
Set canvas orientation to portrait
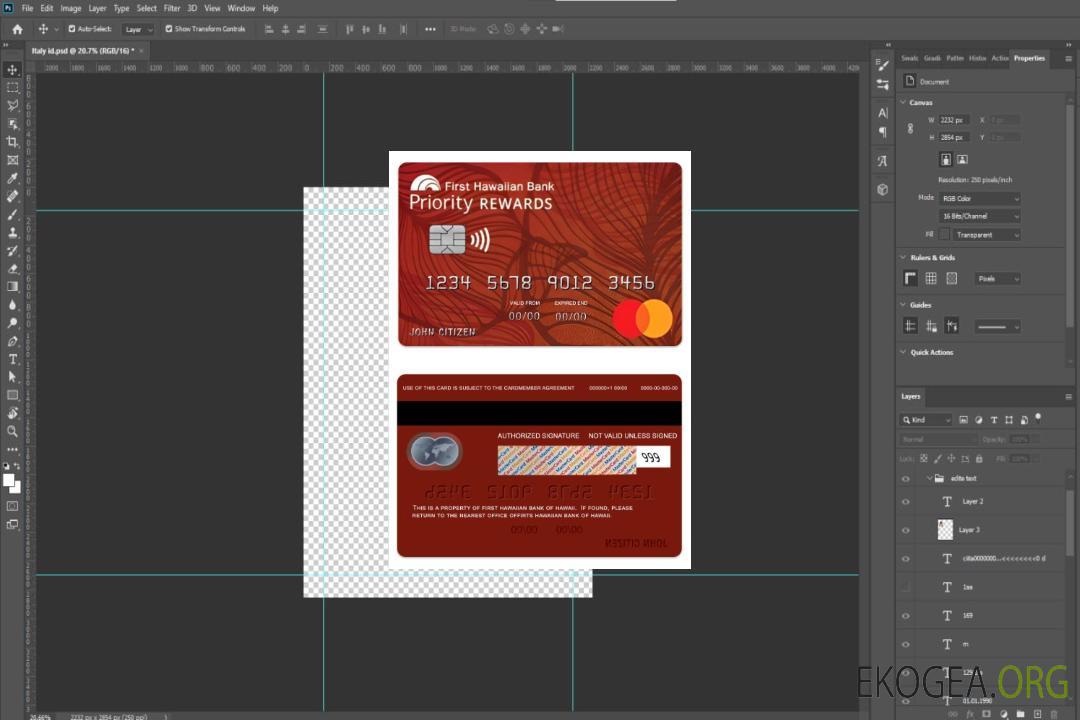coord(946,160)
